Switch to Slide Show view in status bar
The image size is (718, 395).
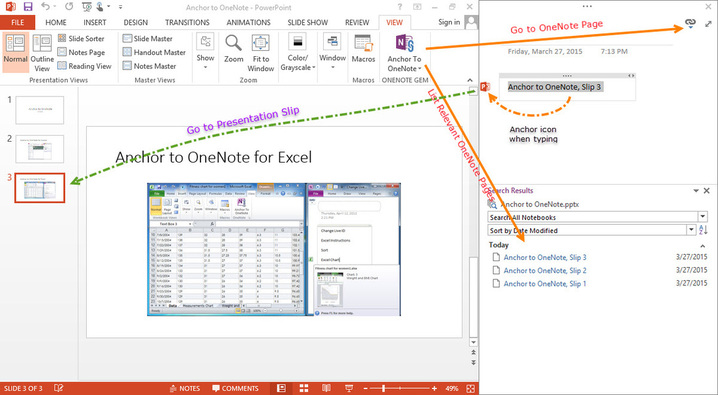[x=348, y=388]
